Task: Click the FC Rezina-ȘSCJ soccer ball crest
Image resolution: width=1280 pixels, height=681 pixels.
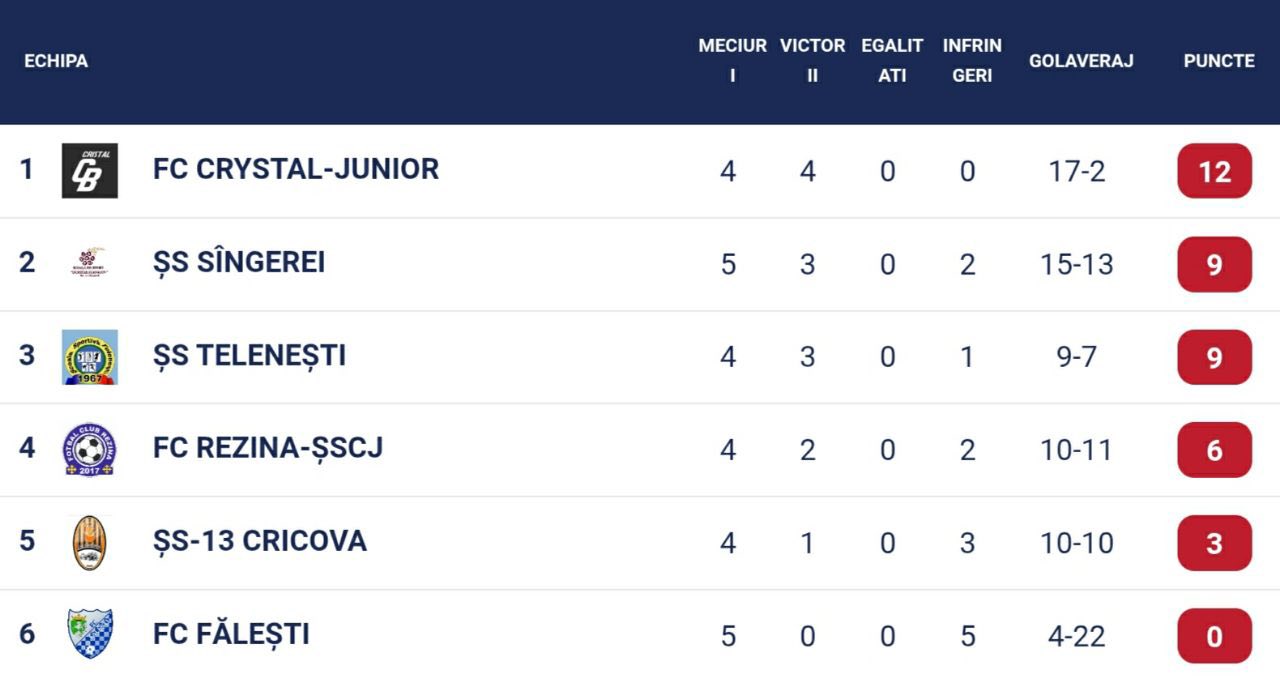Action: click(90, 450)
